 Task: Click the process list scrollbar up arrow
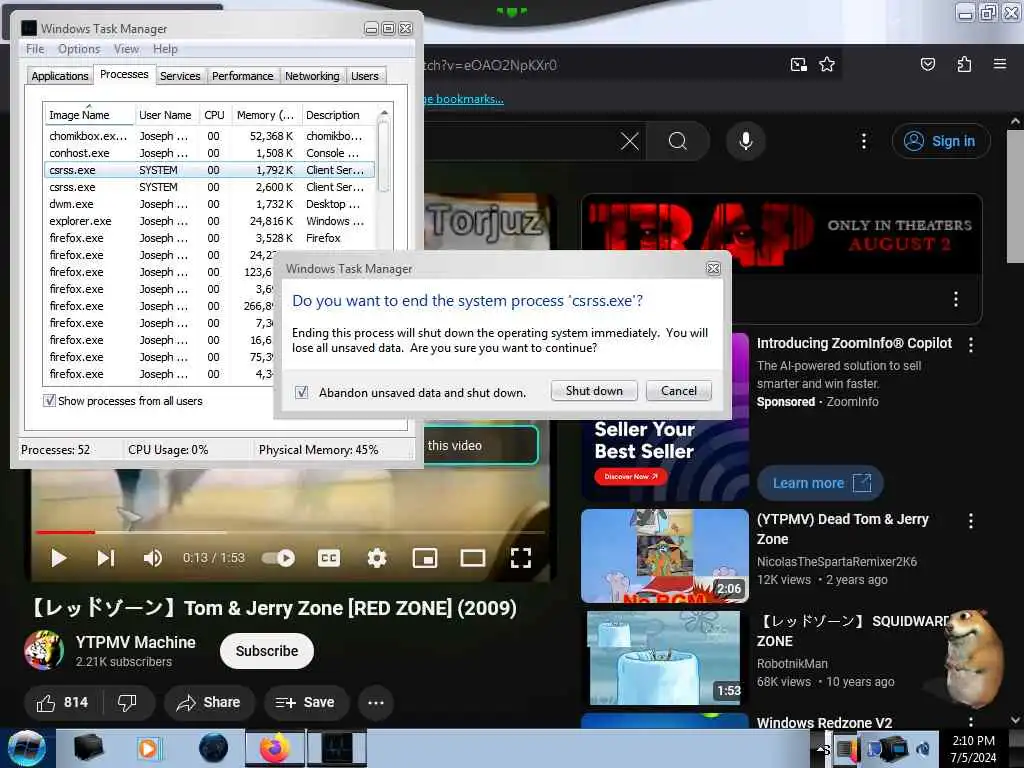tap(384, 113)
